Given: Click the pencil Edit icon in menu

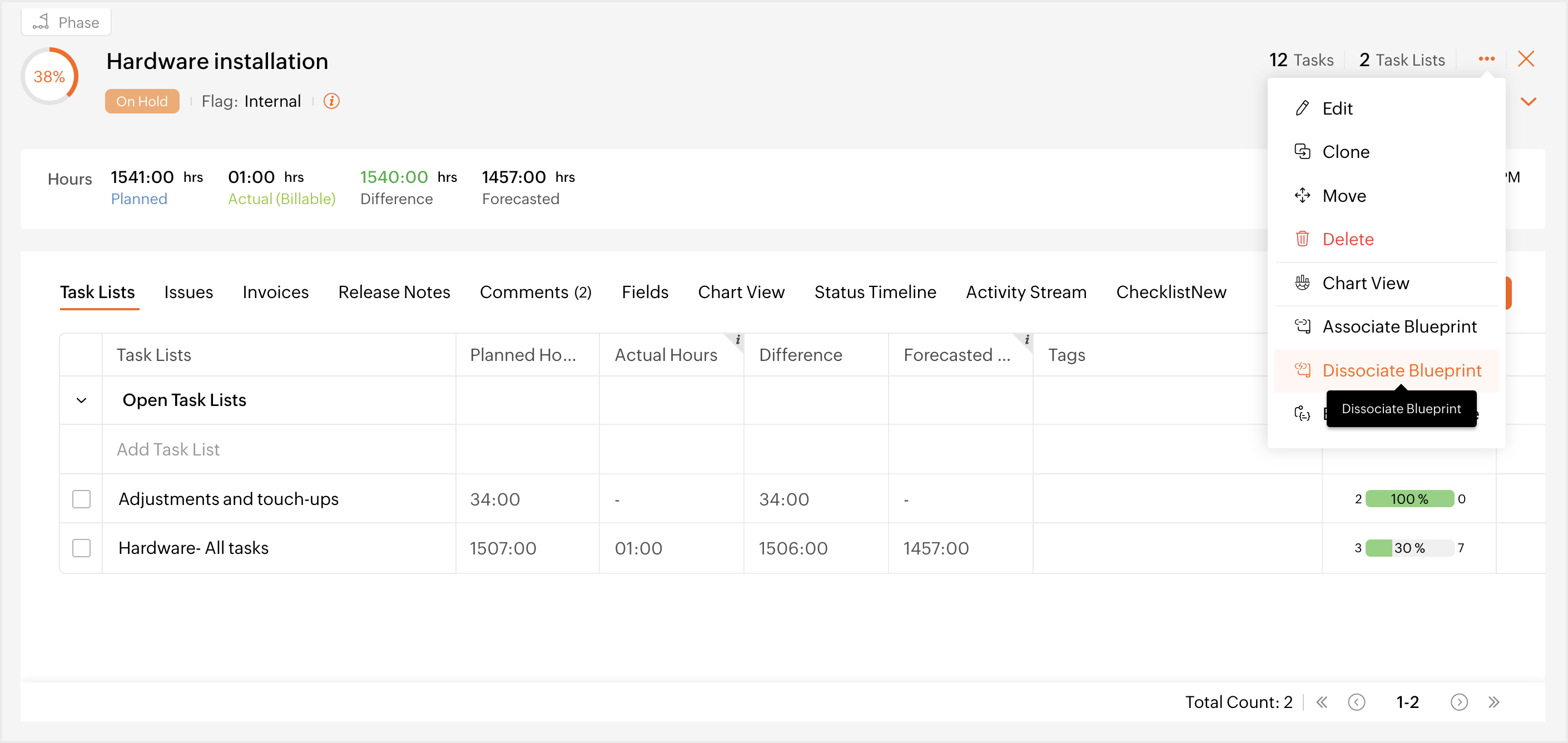Looking at the screenshot, I should click(x=1302, y=108).
